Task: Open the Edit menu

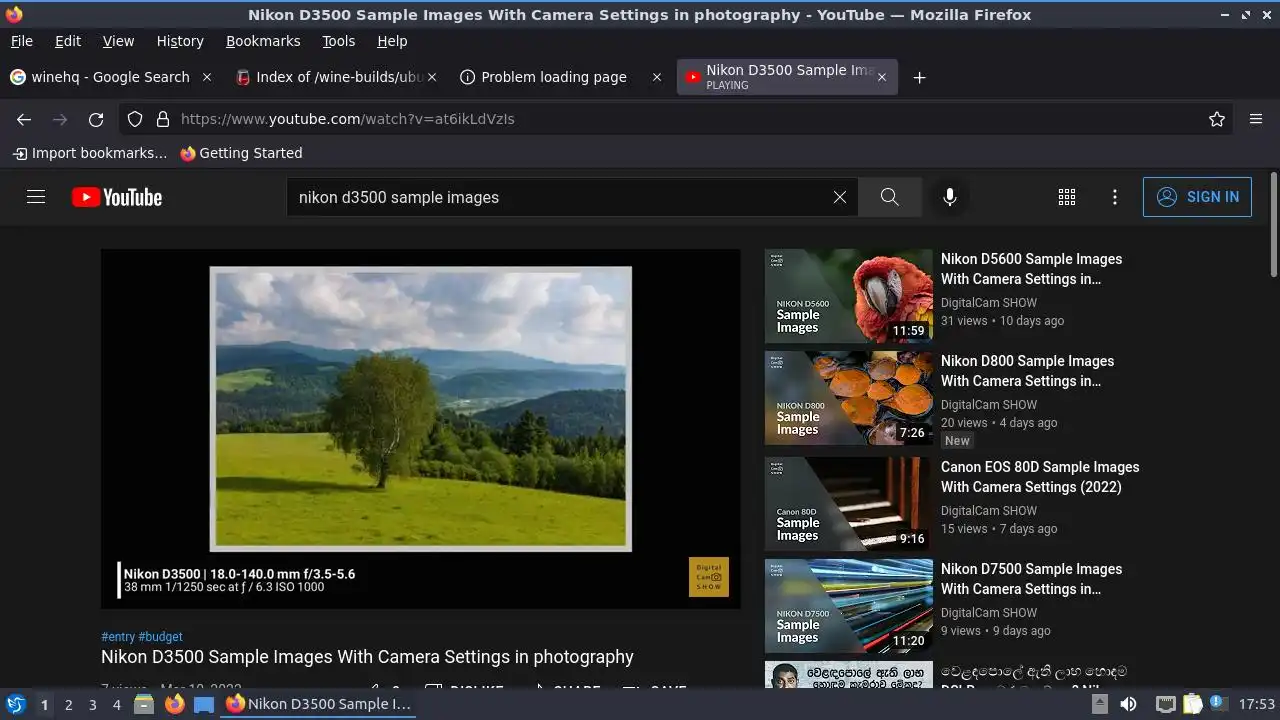Action: [x=68, y=41]
